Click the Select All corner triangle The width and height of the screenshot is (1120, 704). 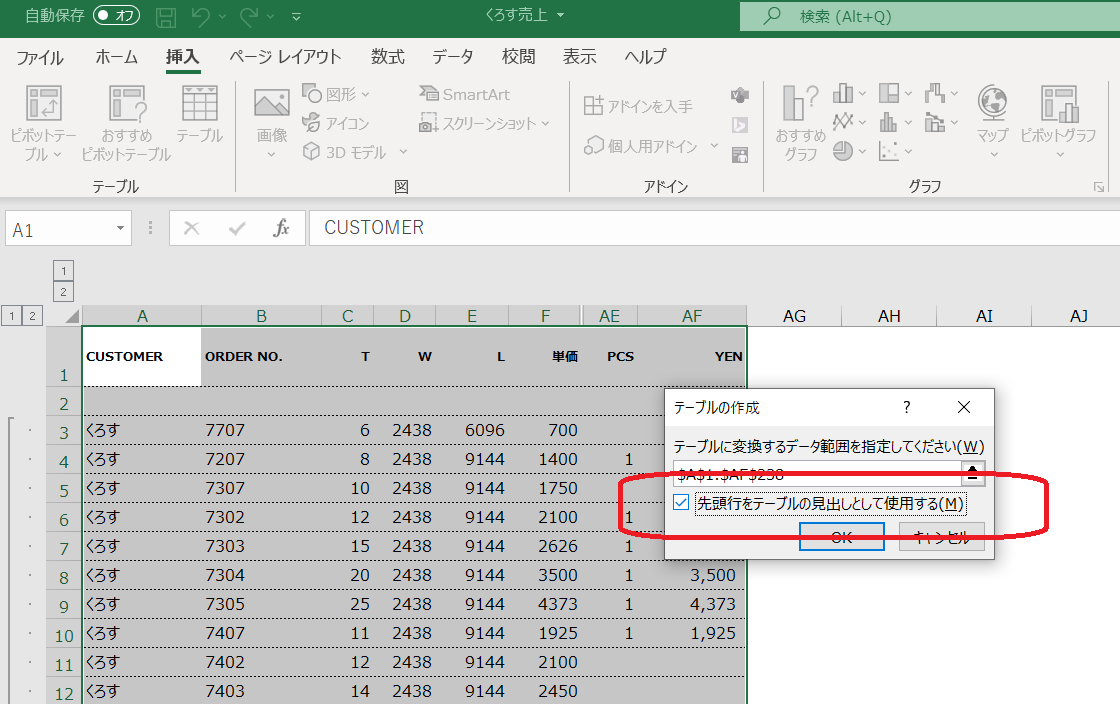[71, 316]
